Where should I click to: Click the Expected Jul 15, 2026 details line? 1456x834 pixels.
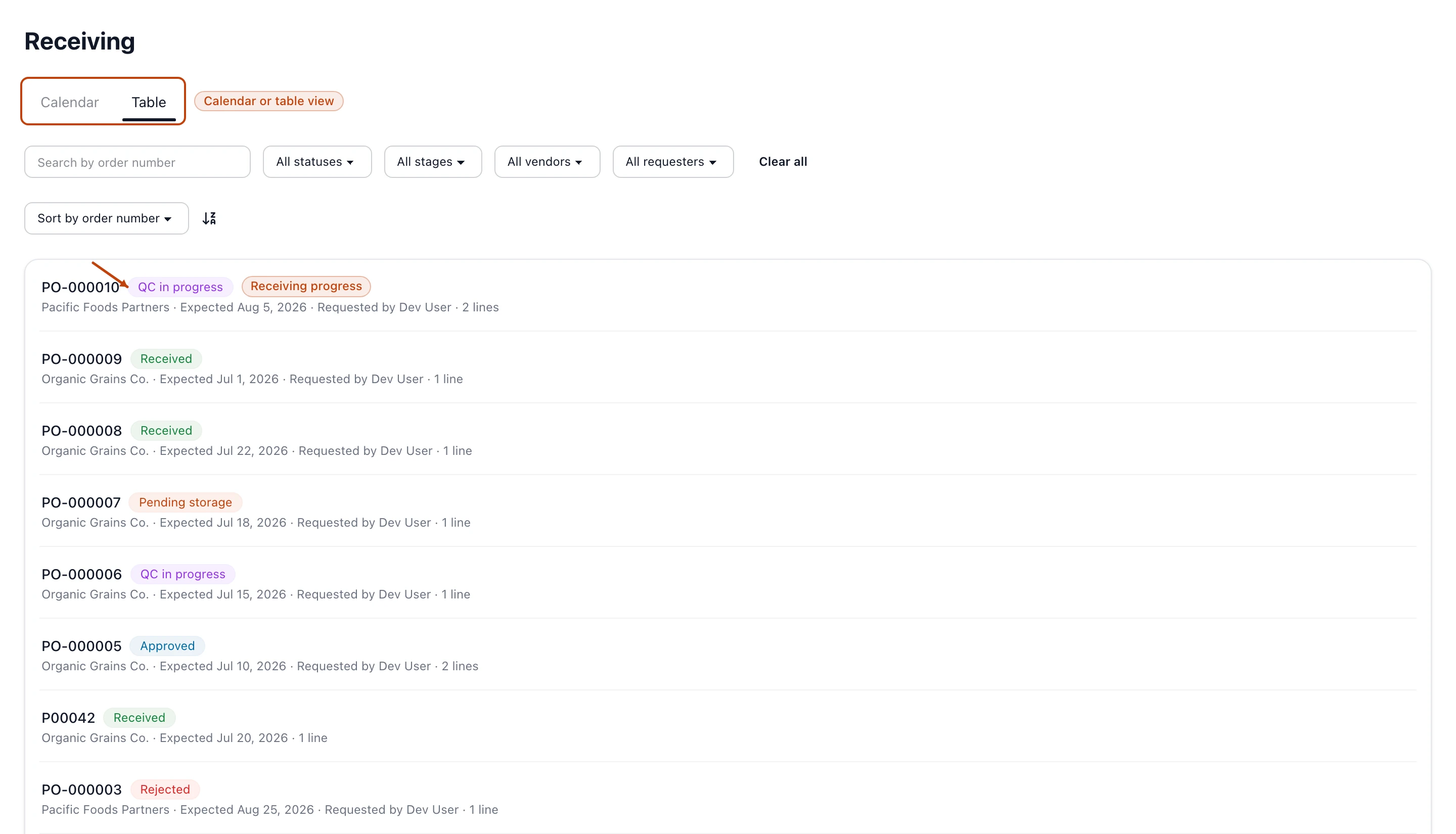[x=255, y=594]
